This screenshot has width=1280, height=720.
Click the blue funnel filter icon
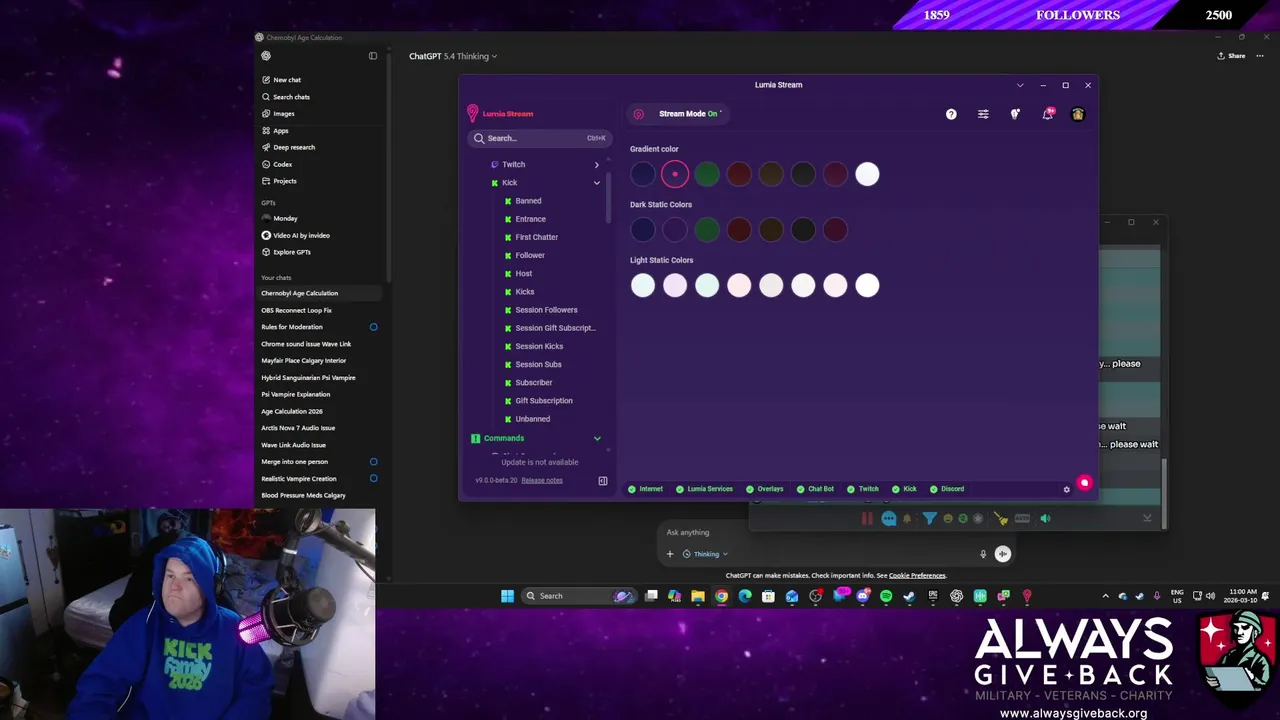tap(930, 518)
